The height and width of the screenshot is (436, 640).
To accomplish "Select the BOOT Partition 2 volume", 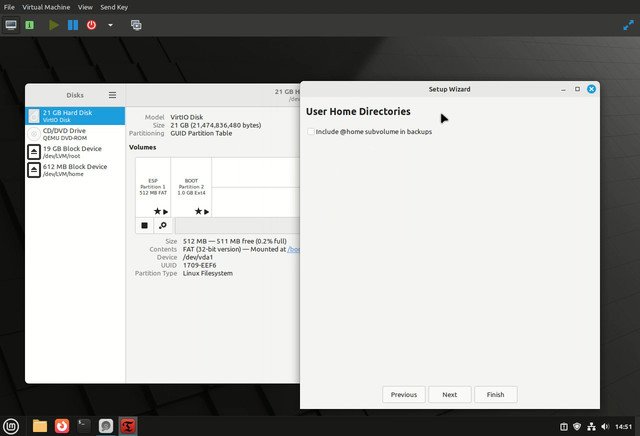I will click(191, 187).
